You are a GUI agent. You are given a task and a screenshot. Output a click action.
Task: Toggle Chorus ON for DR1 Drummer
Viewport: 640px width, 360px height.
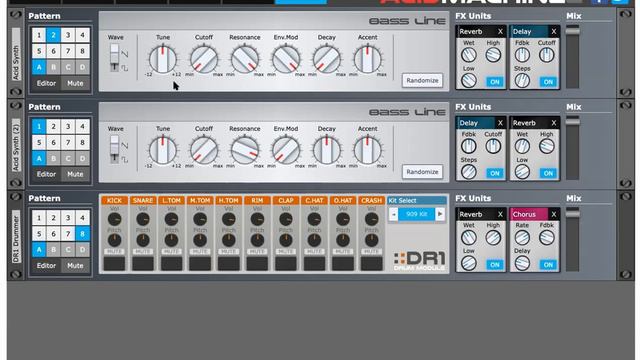pyautogui.click(x=548, y=265)
